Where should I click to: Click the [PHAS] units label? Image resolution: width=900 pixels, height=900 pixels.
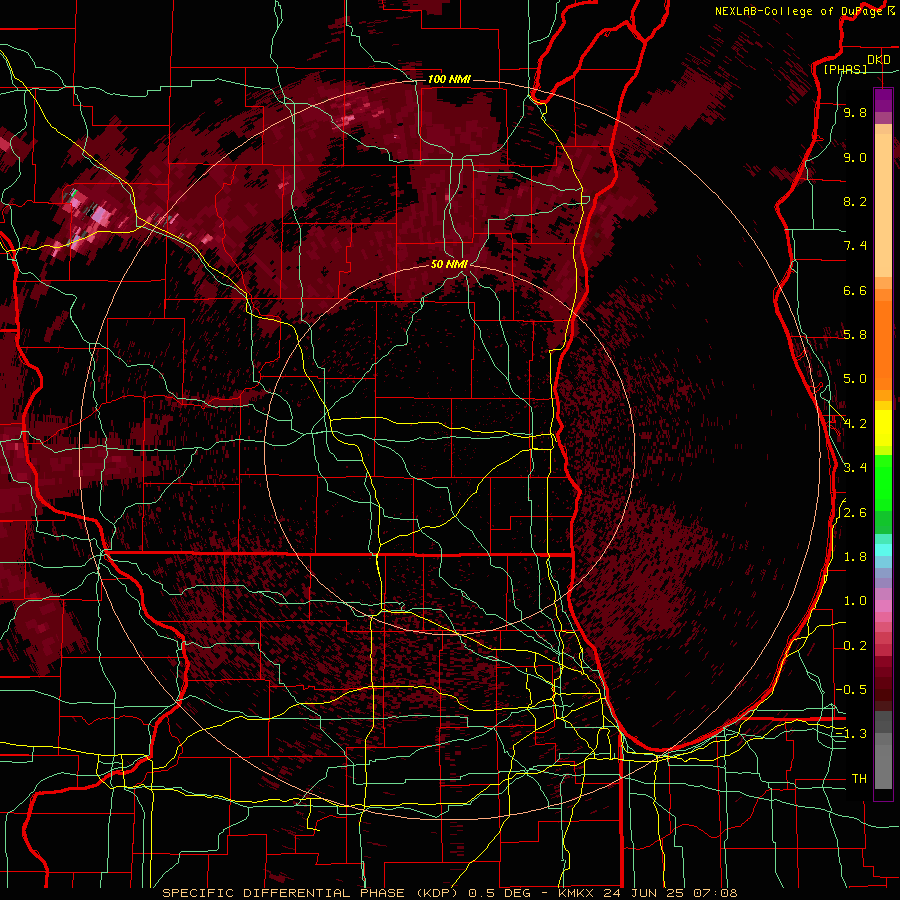click(x=845, y=70)
